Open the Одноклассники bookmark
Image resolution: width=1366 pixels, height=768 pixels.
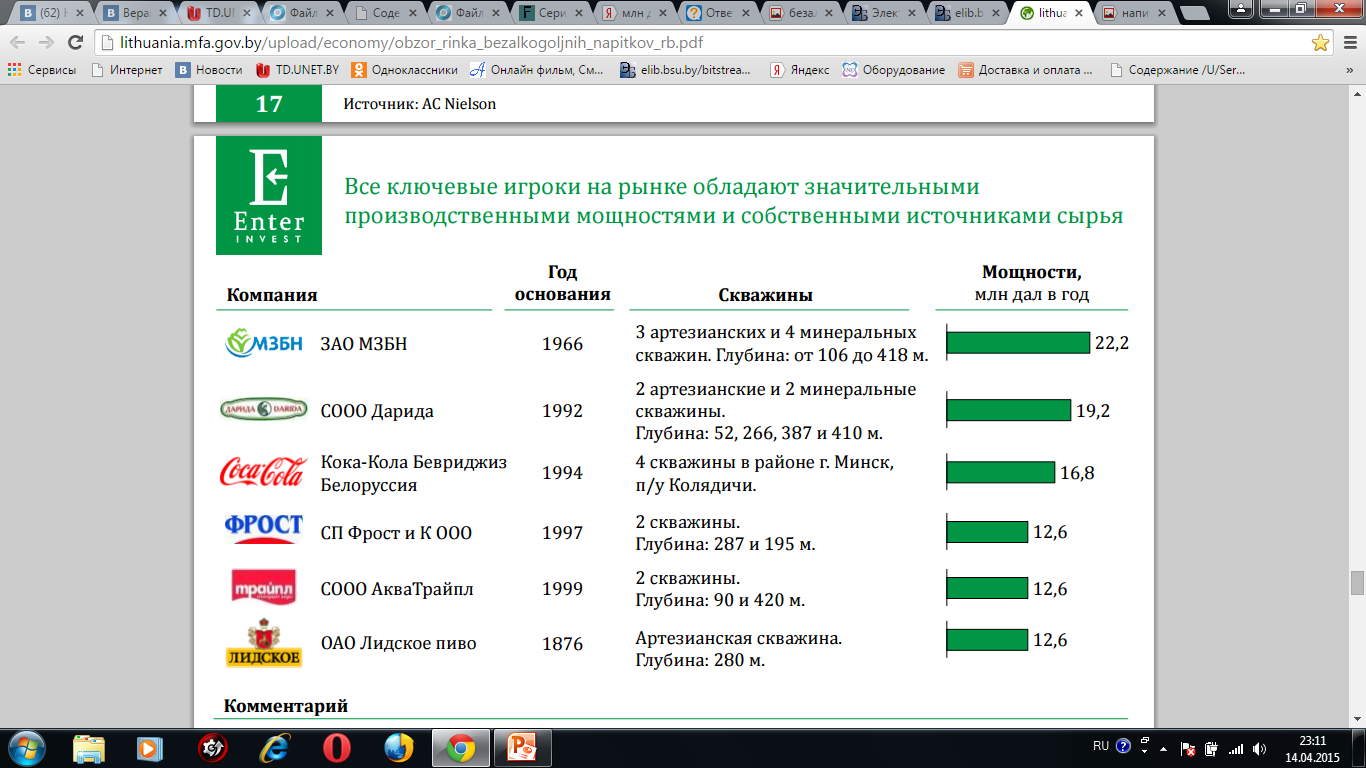(x=405, y=70)
